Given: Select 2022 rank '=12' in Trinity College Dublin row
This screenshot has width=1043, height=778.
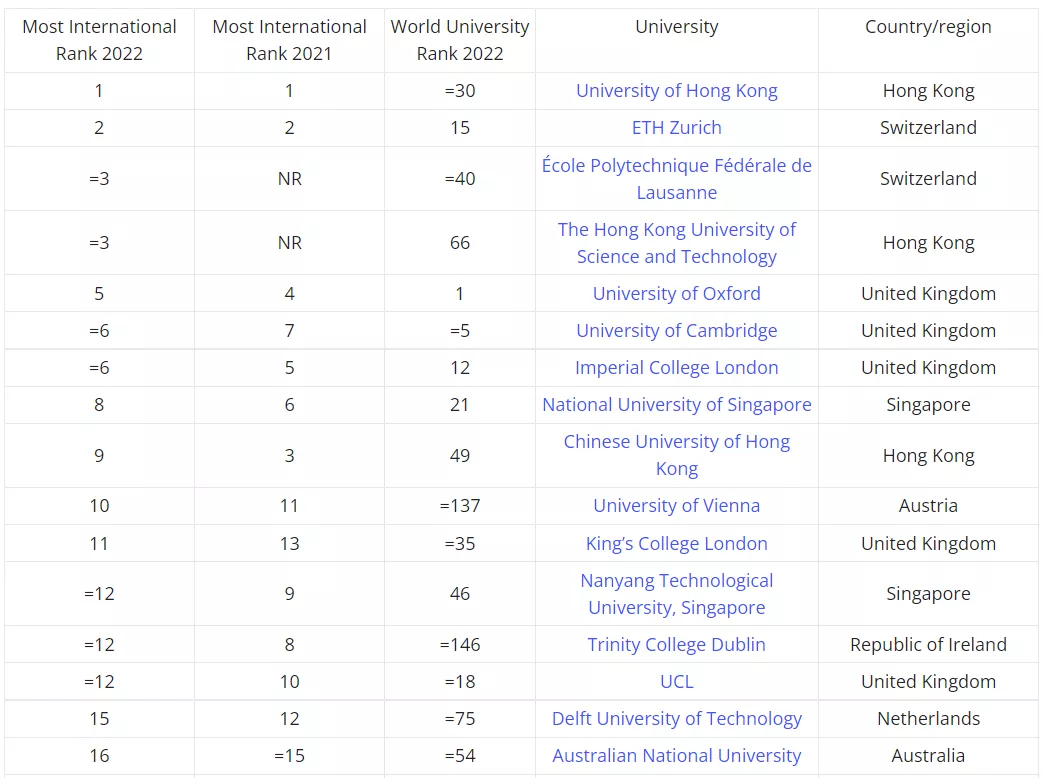Looking at the screenshot, I should point(99,644).
